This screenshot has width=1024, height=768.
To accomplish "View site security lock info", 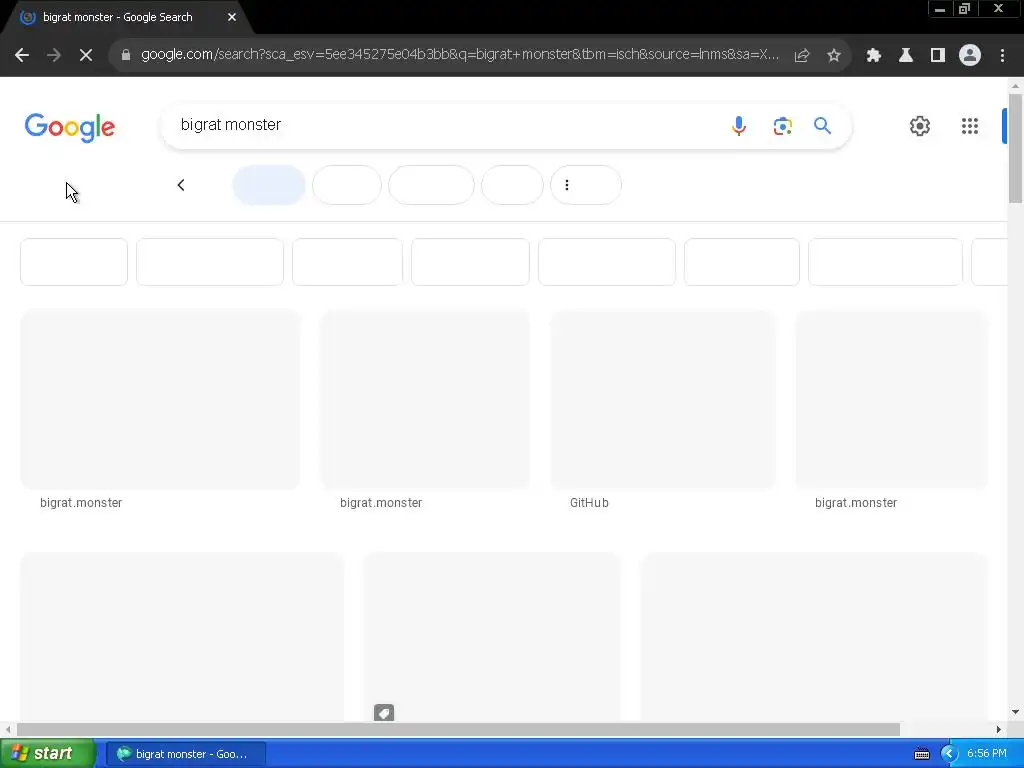I will tap(126, 55).
